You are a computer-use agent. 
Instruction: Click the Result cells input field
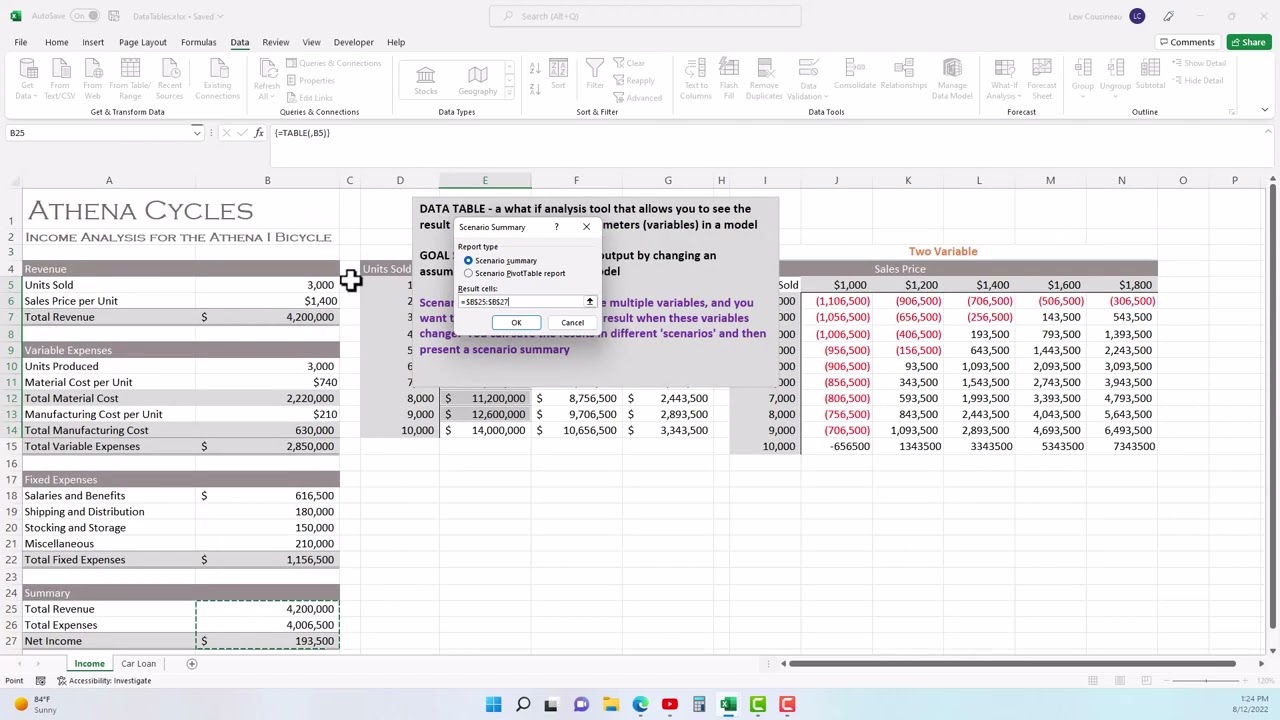pos(520,301)
